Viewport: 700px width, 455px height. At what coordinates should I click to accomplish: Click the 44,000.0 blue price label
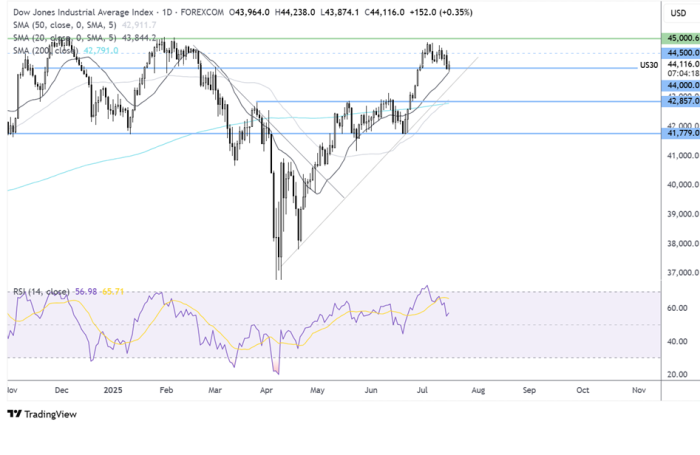pos(680,85)
